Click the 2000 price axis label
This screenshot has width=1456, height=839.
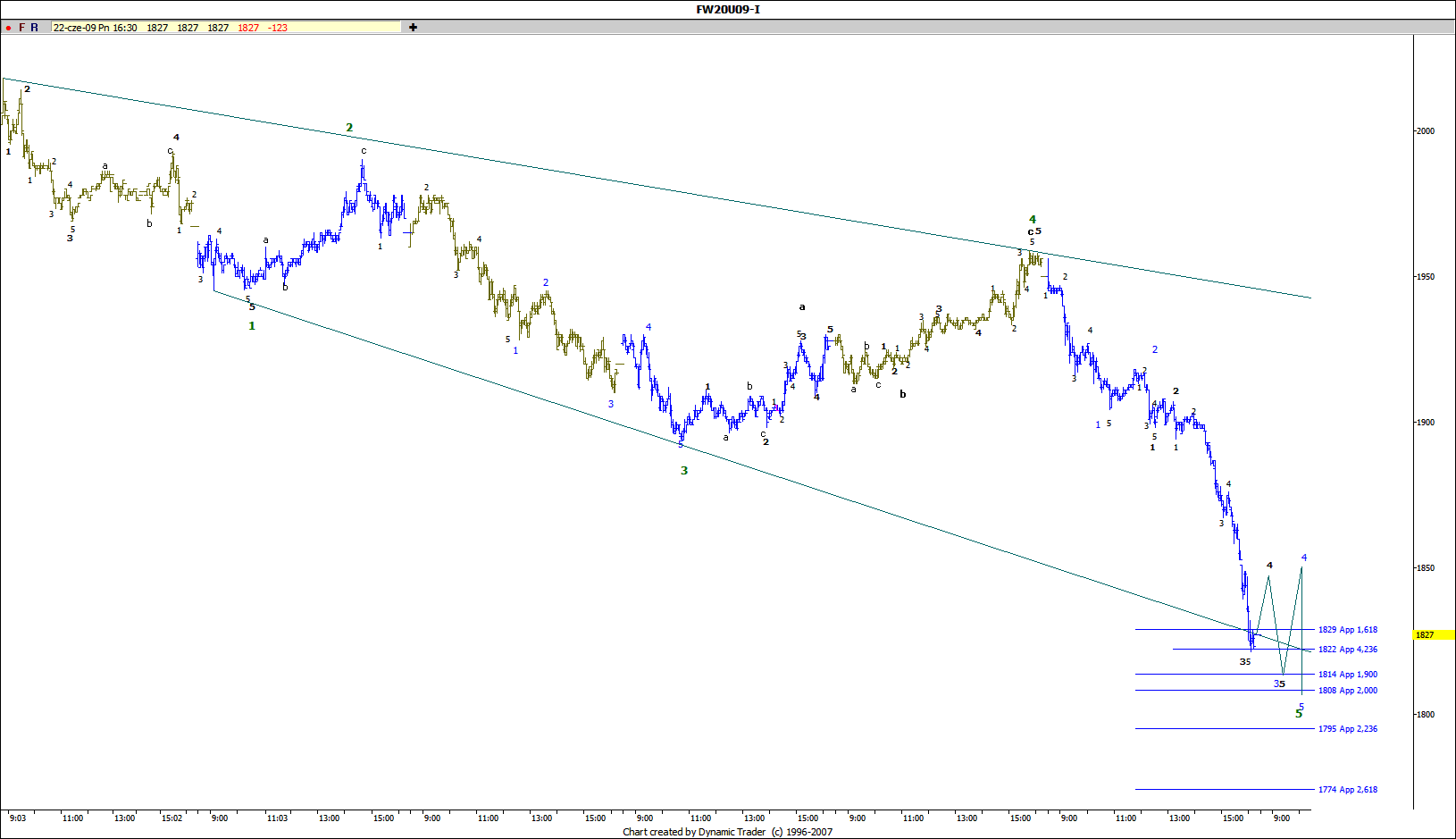point(1426,131)
